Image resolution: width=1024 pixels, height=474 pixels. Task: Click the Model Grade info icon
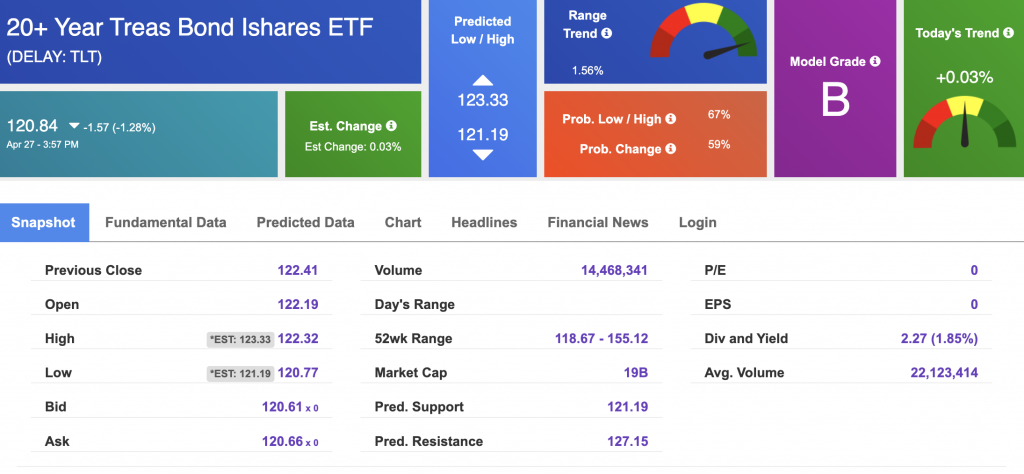point(875,61)
